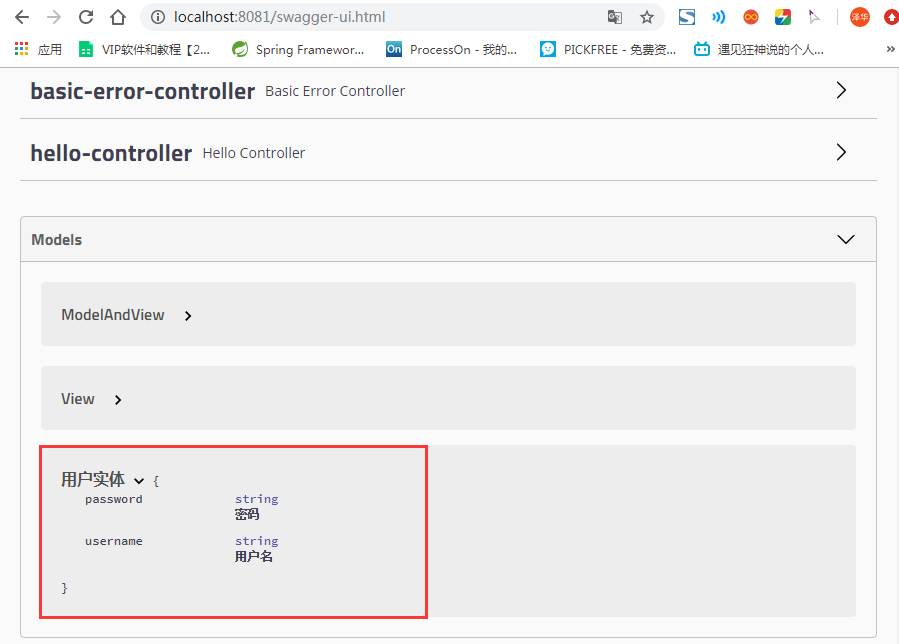
Task: Reload the swagger-ui page
Action: (x=86, y=17)
